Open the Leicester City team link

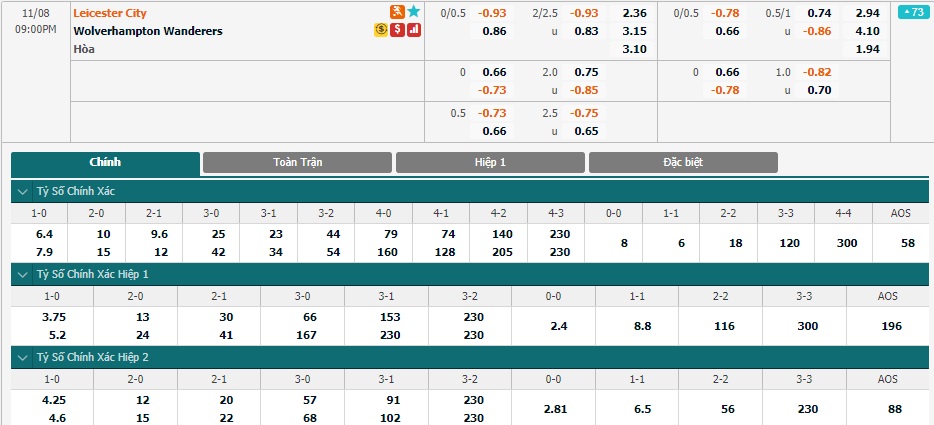click(x=110, y=13)
